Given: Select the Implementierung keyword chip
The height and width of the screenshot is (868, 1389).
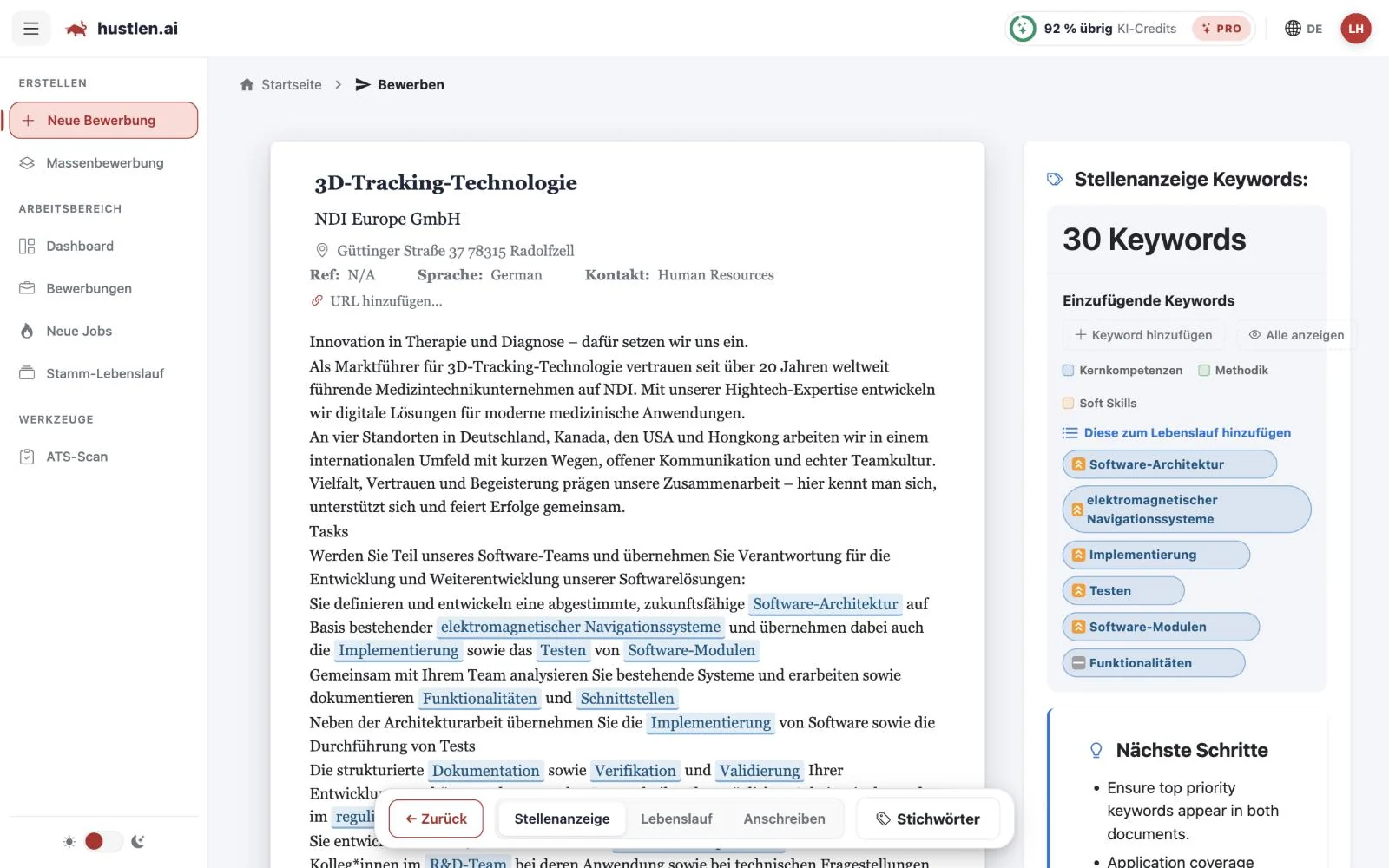Looking at the screenshot, I should 1156,555.
